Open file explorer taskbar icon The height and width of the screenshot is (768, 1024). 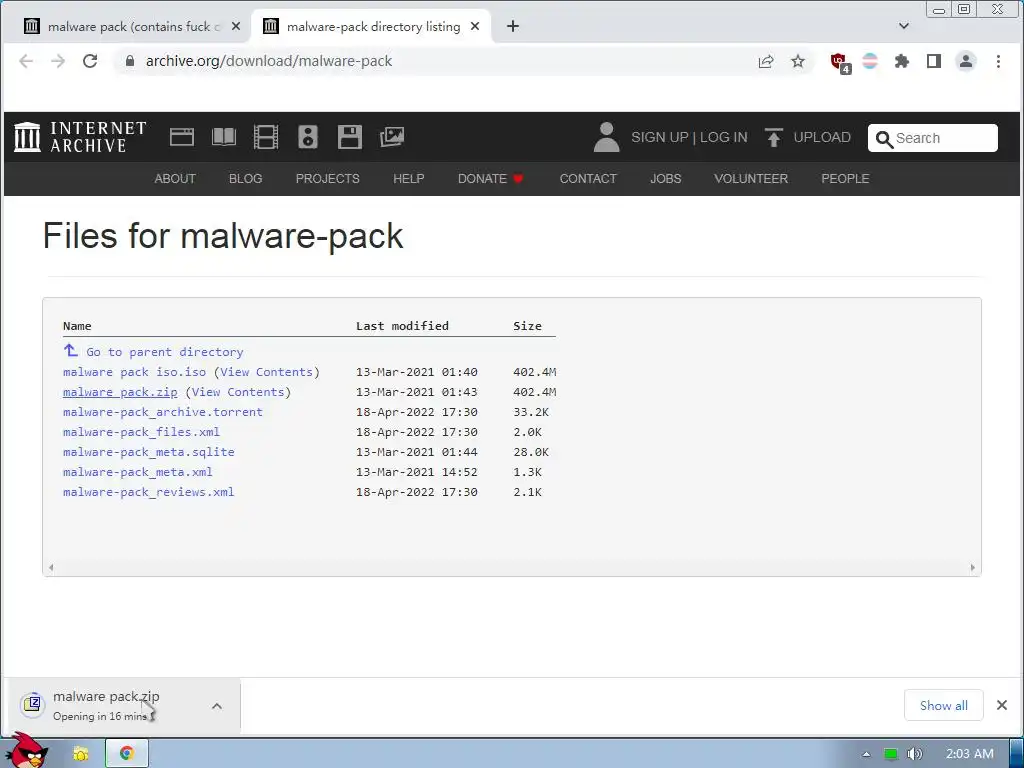tap(81, 754)
